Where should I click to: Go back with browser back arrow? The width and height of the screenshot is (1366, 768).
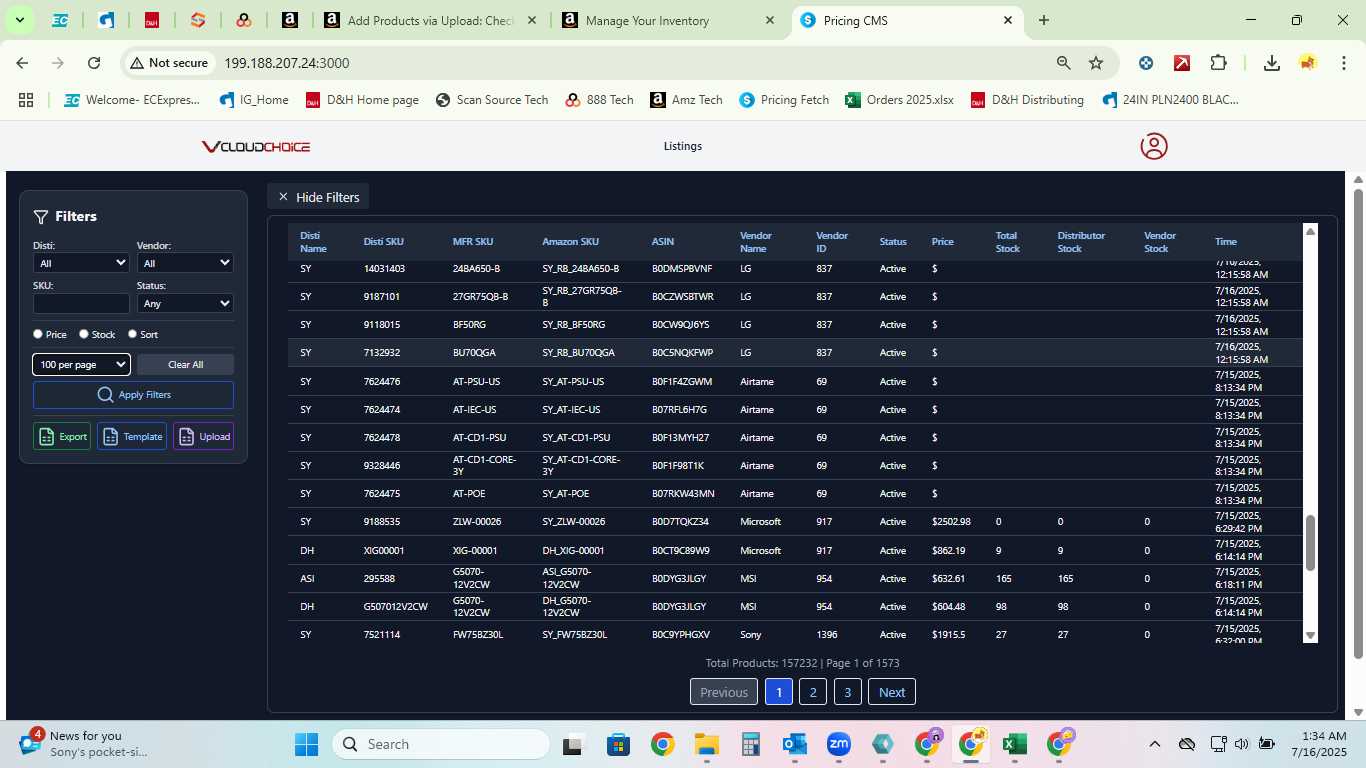click(22, 63)
